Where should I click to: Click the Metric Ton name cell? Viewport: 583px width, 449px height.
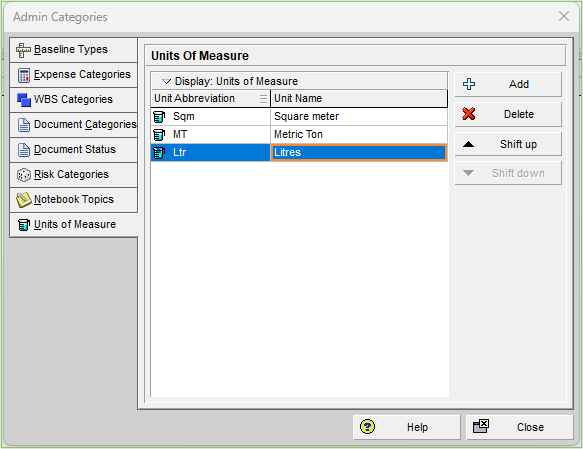pyautogui.click(x=359, y=135)
